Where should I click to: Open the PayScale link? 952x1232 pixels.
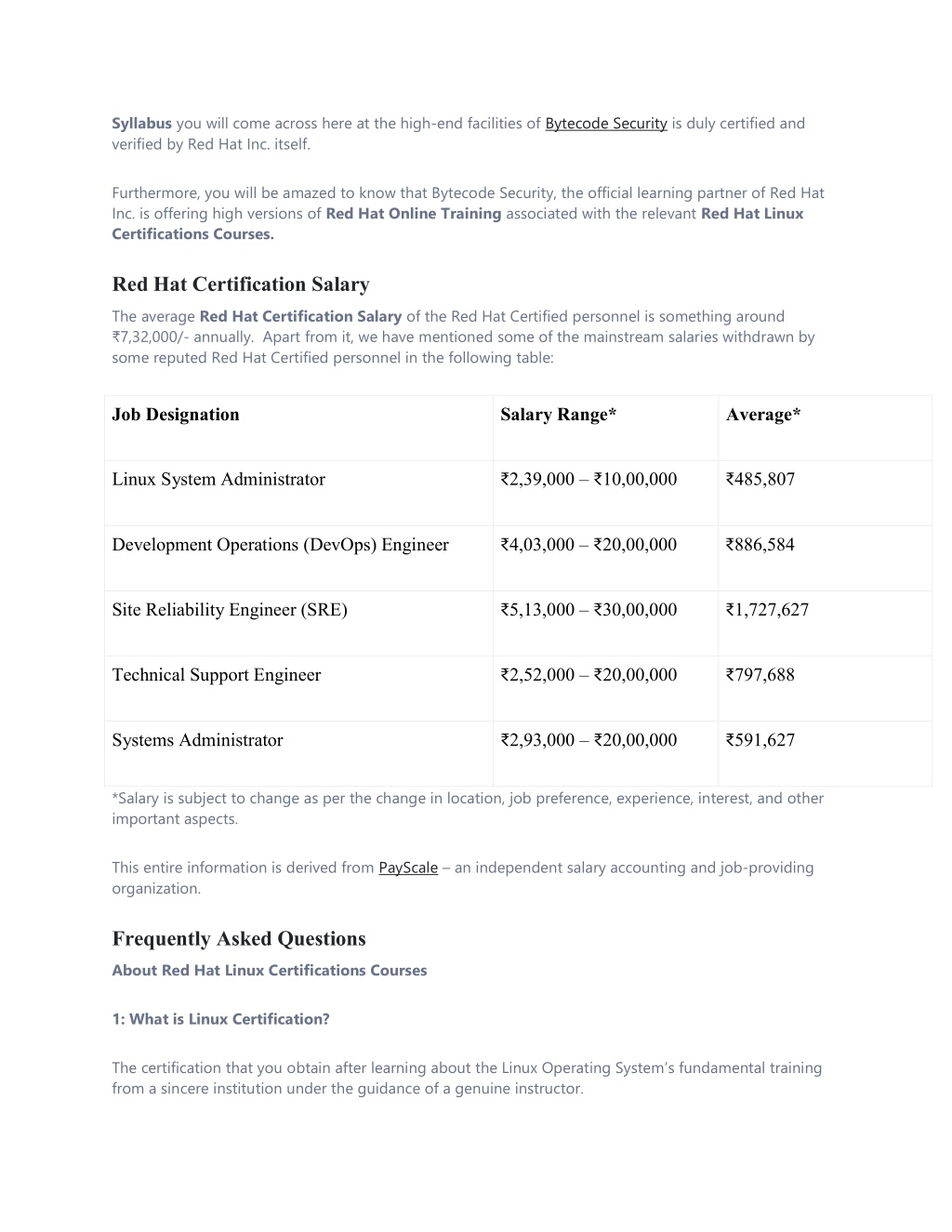pyautogui.click(x=408, y=868)
